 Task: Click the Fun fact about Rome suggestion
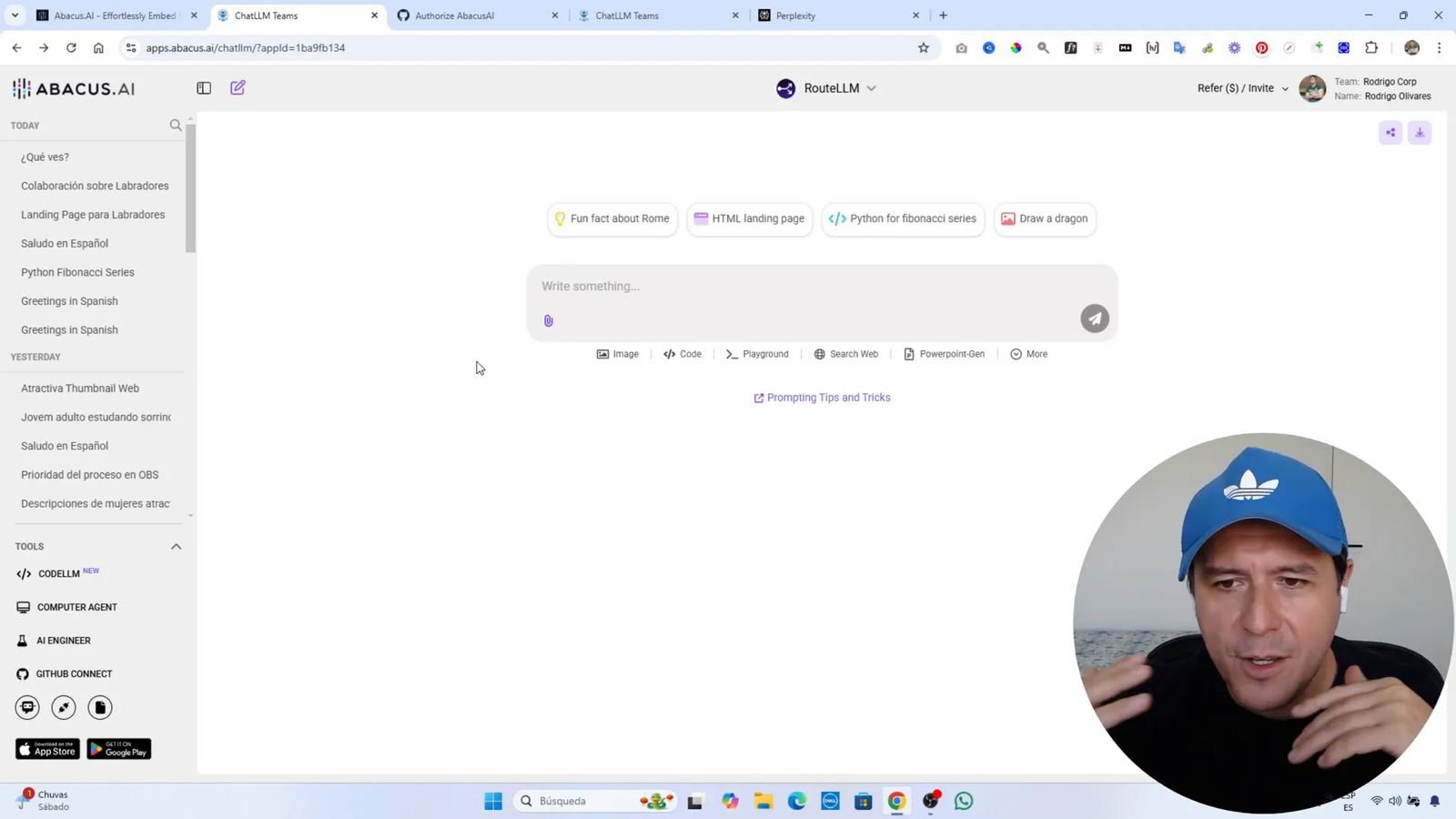pos(612,218)
